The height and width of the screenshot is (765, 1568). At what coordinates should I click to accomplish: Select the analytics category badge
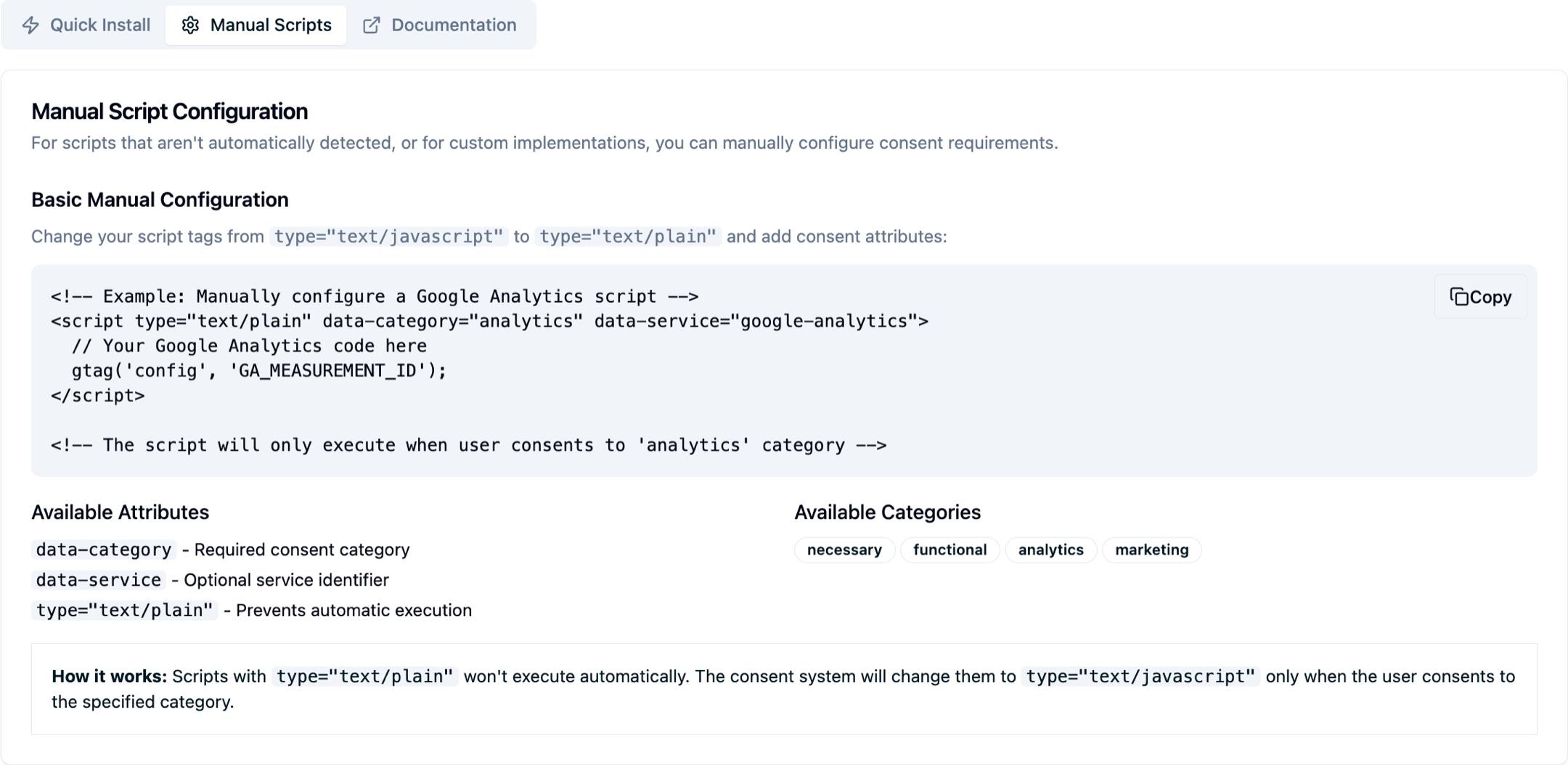pos(1050,550)
